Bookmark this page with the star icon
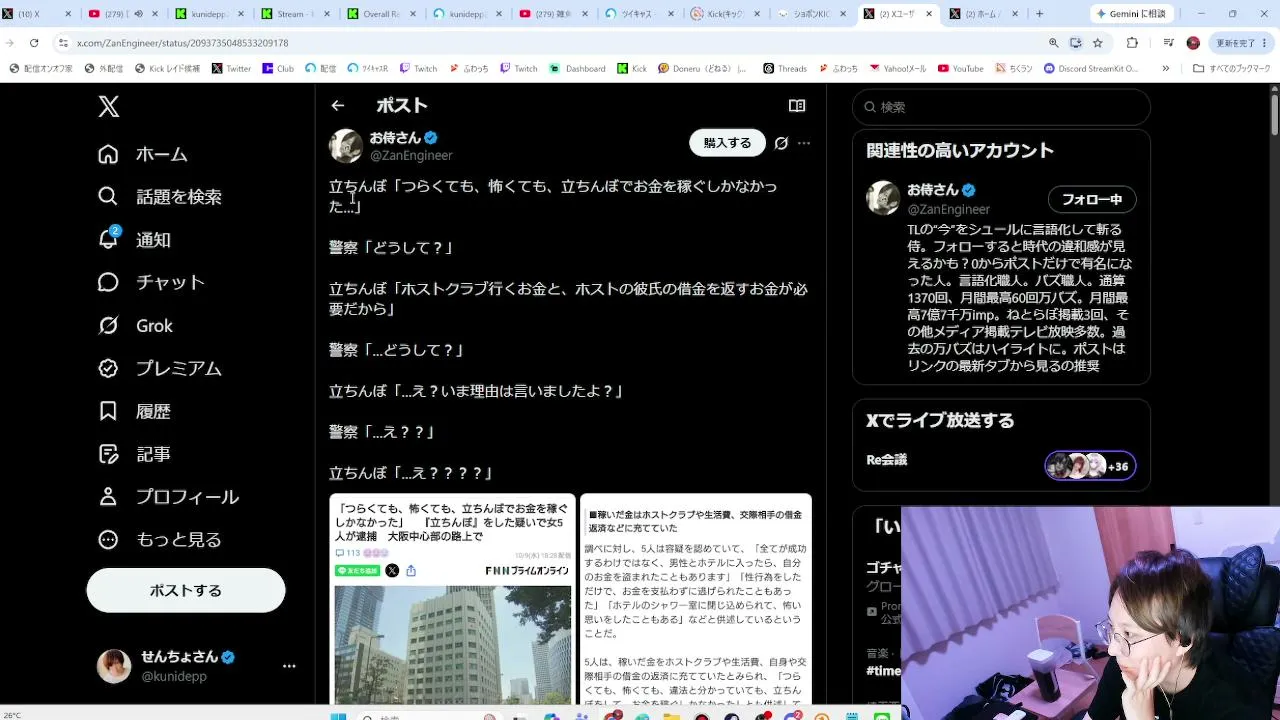1280x720 pixels. pos(1098,43)
